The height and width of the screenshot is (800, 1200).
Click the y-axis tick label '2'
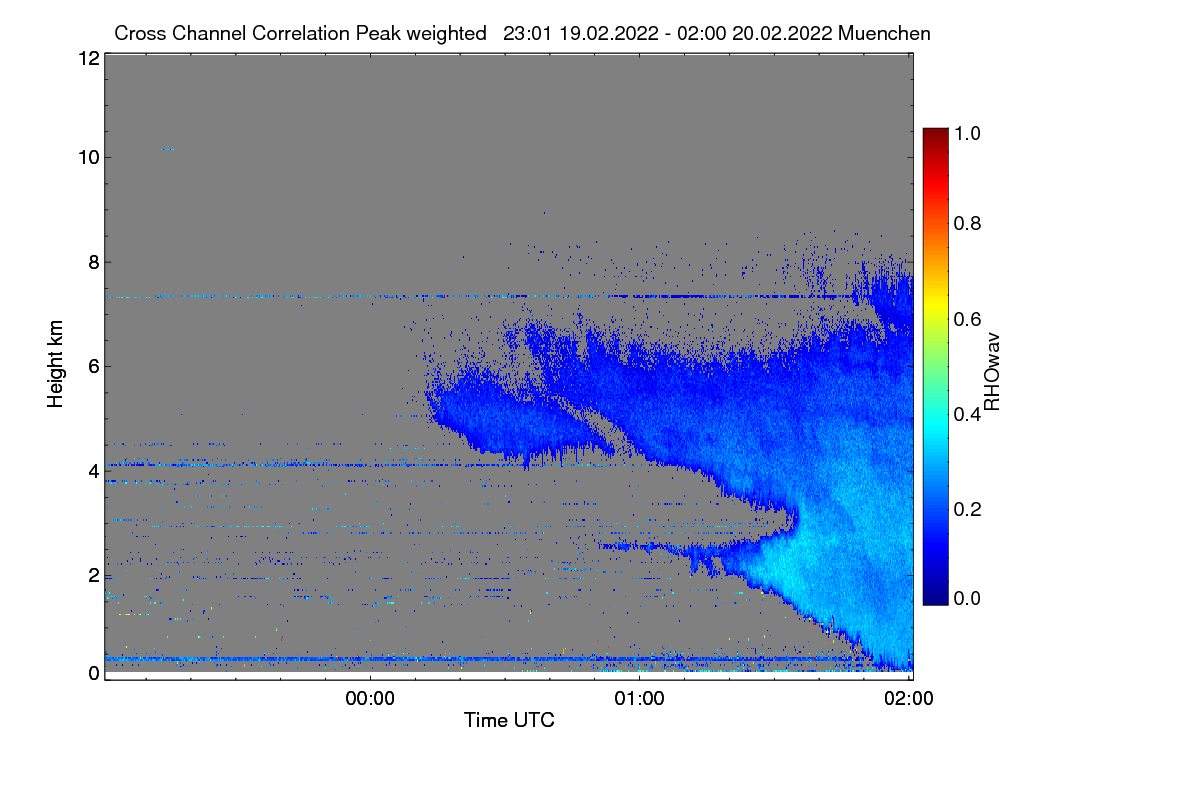(94, 575)
